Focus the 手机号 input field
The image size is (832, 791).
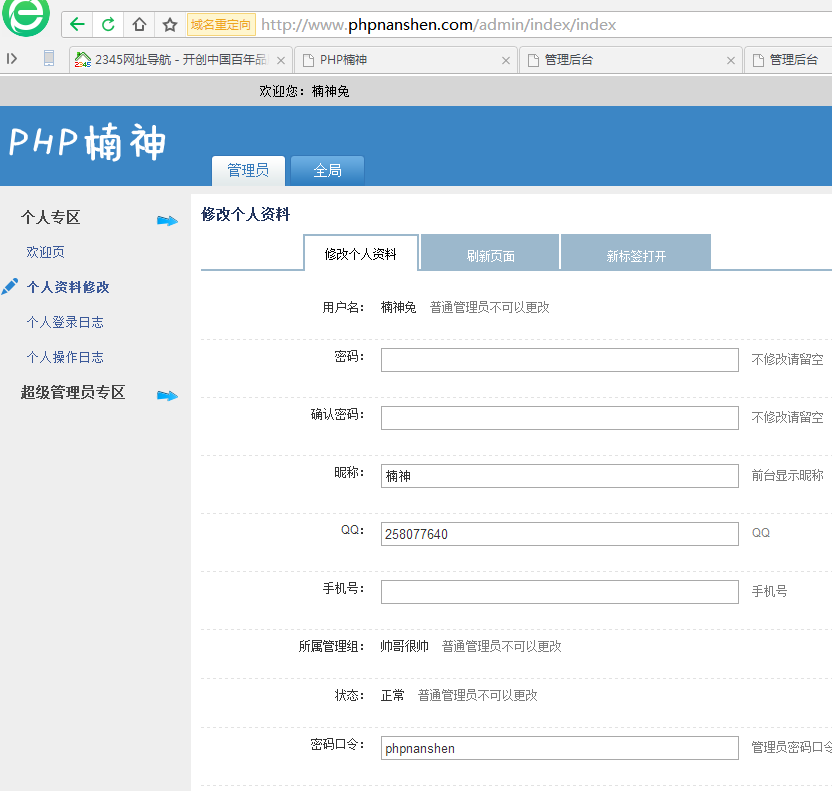click(560, 592)
